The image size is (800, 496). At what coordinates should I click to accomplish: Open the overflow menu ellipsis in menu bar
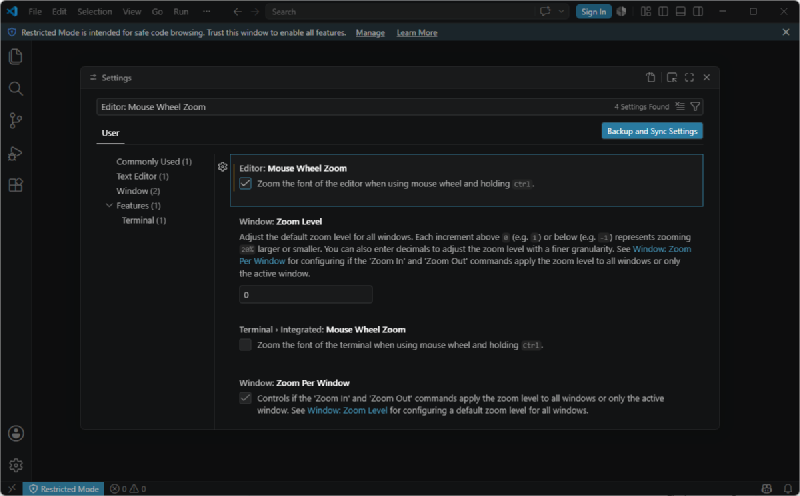(x=207, y=11)
